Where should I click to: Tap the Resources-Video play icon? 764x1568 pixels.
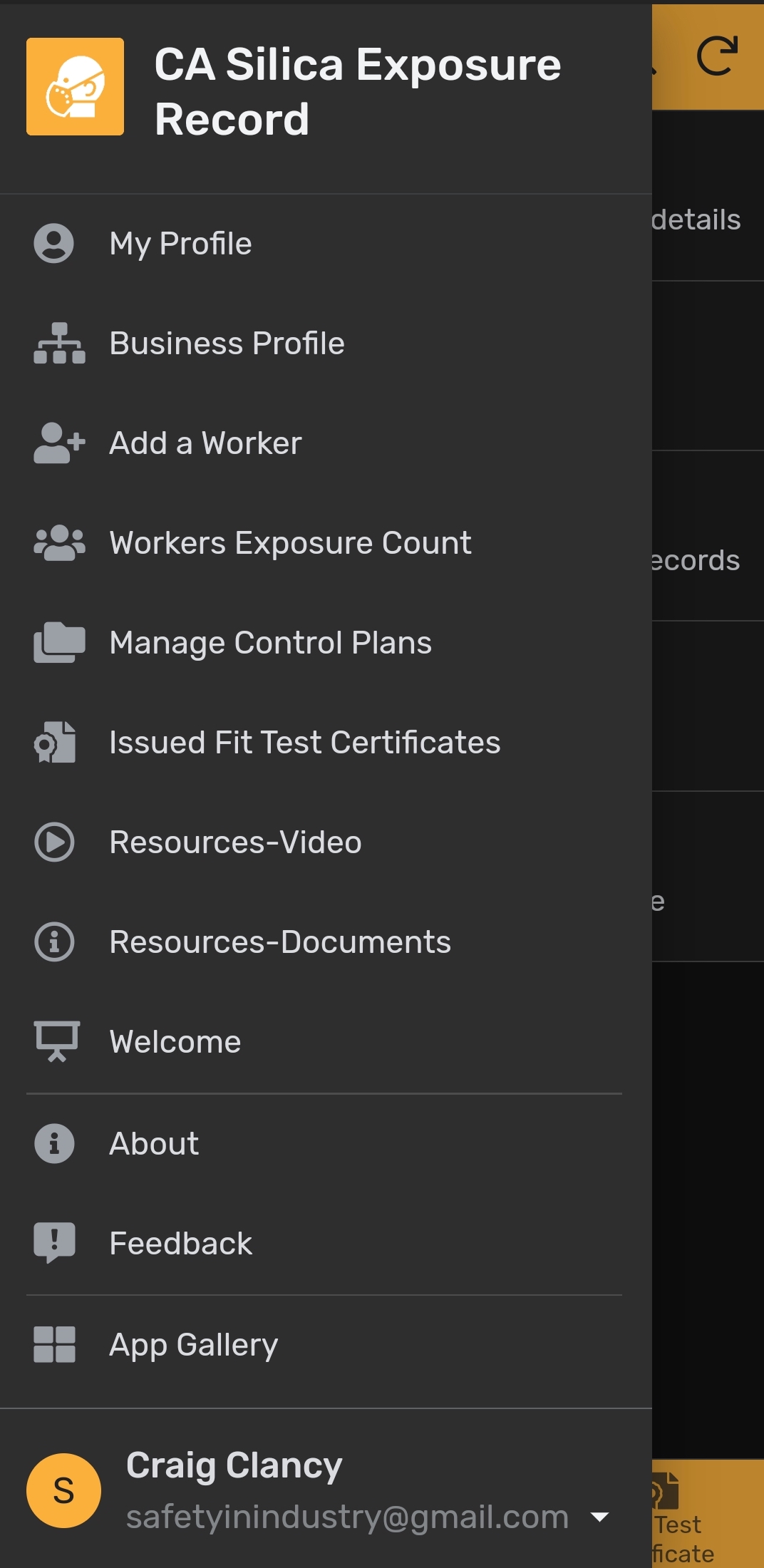[x=54, y=842]
